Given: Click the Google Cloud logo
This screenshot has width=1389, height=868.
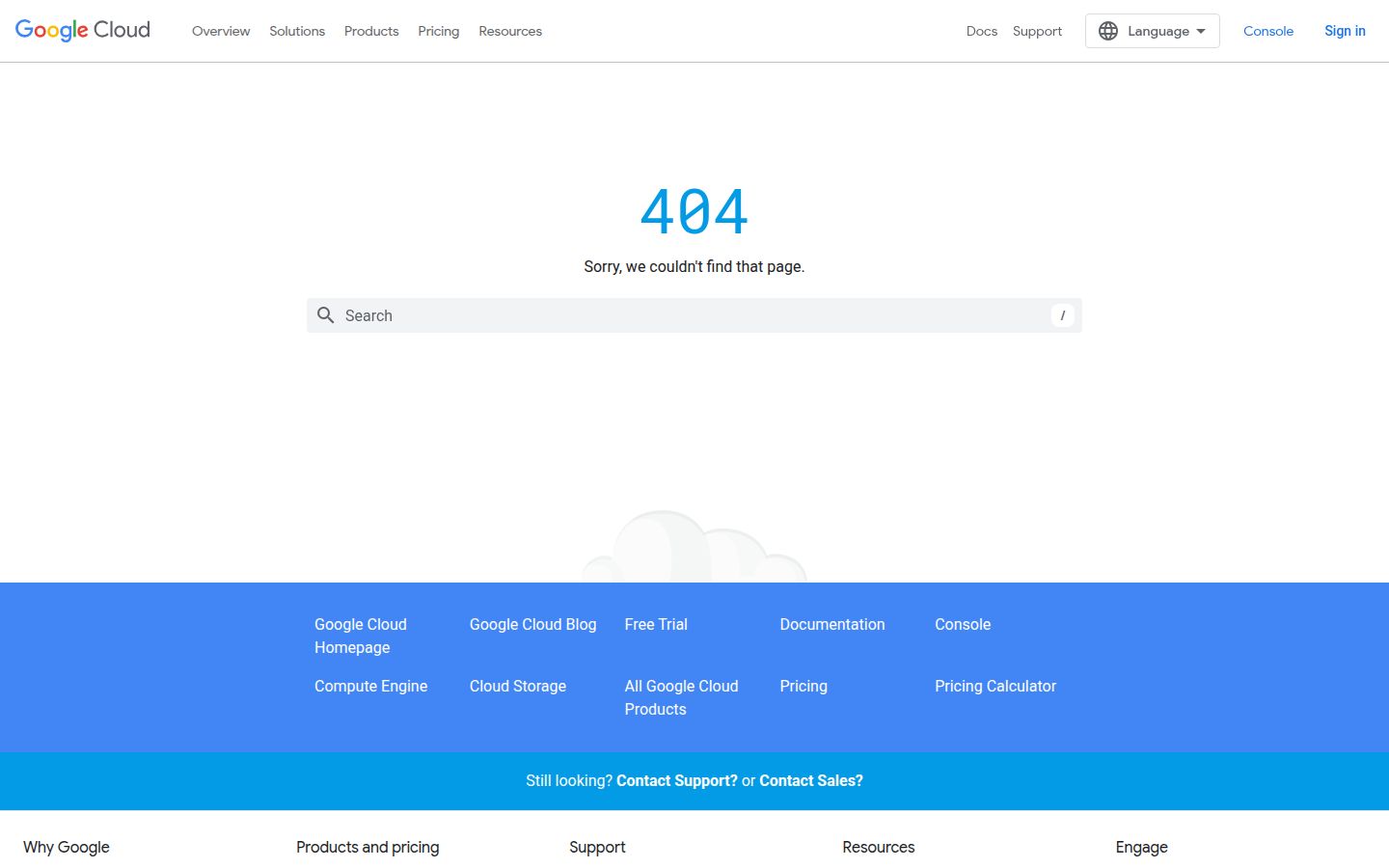Looking at the screenshot, I should [83, 31].
